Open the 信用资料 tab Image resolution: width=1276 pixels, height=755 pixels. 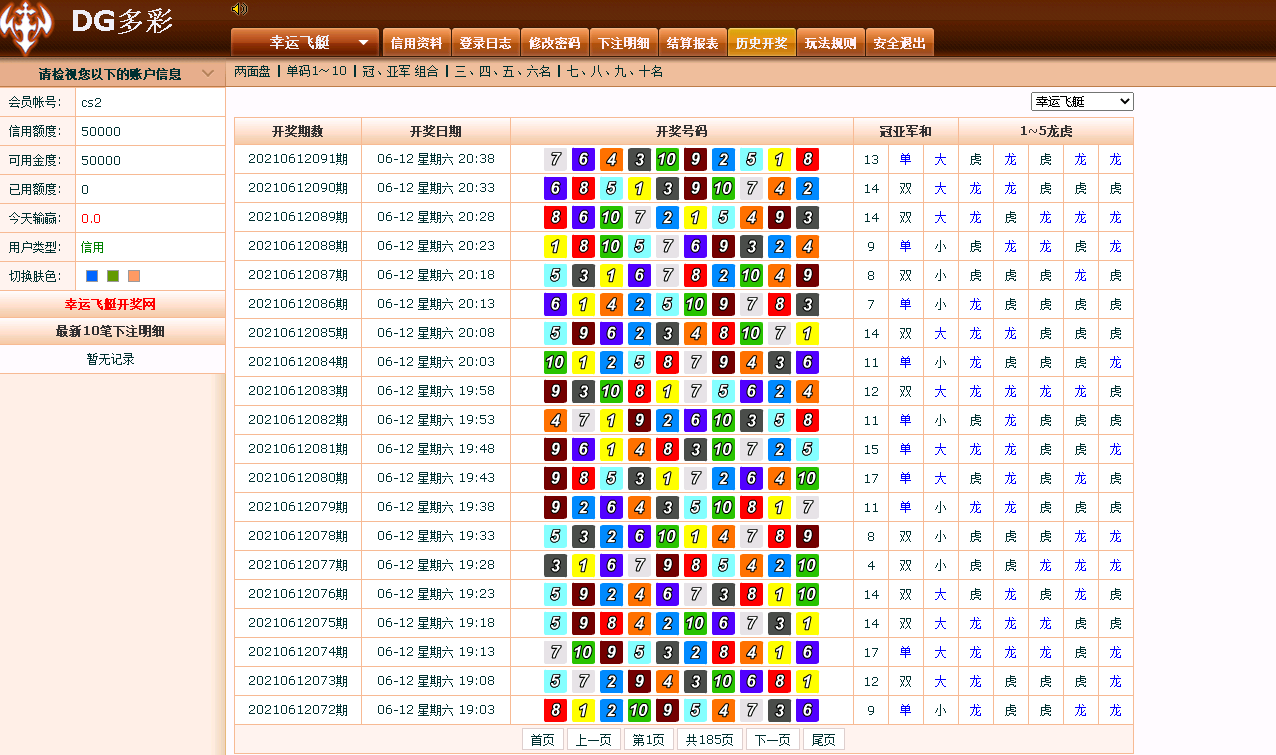(x=416, y=43)
